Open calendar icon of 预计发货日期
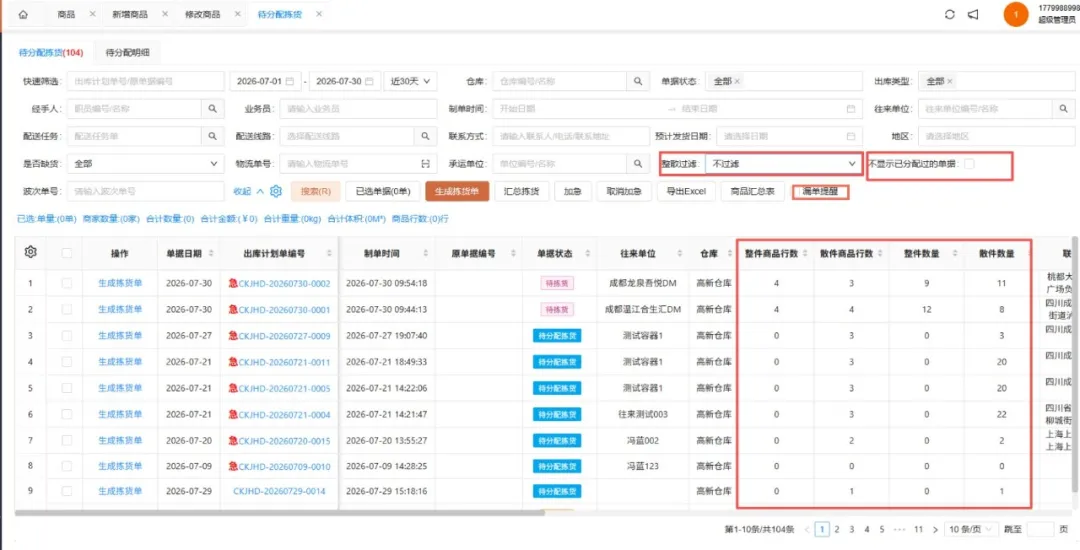 point(851,136)
